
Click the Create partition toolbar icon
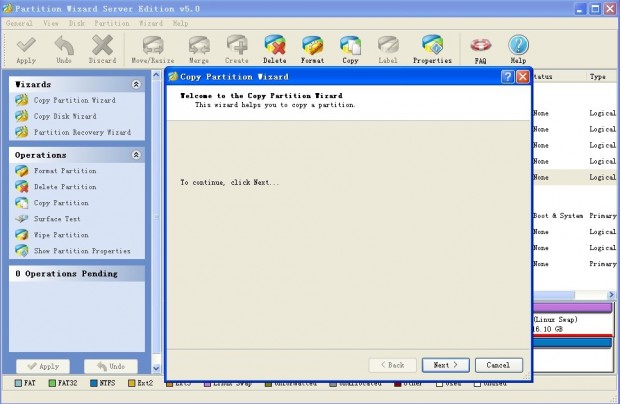pos(236,49)
